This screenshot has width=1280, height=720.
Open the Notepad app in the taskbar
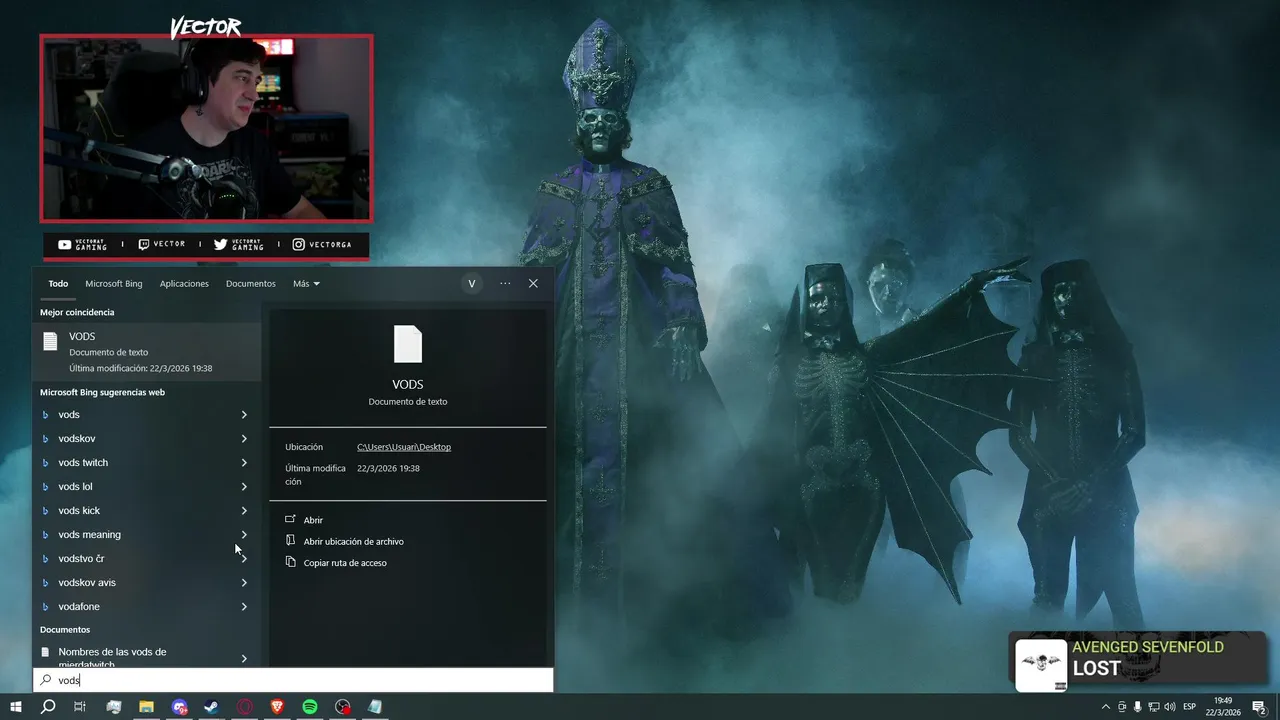point(375,707)
